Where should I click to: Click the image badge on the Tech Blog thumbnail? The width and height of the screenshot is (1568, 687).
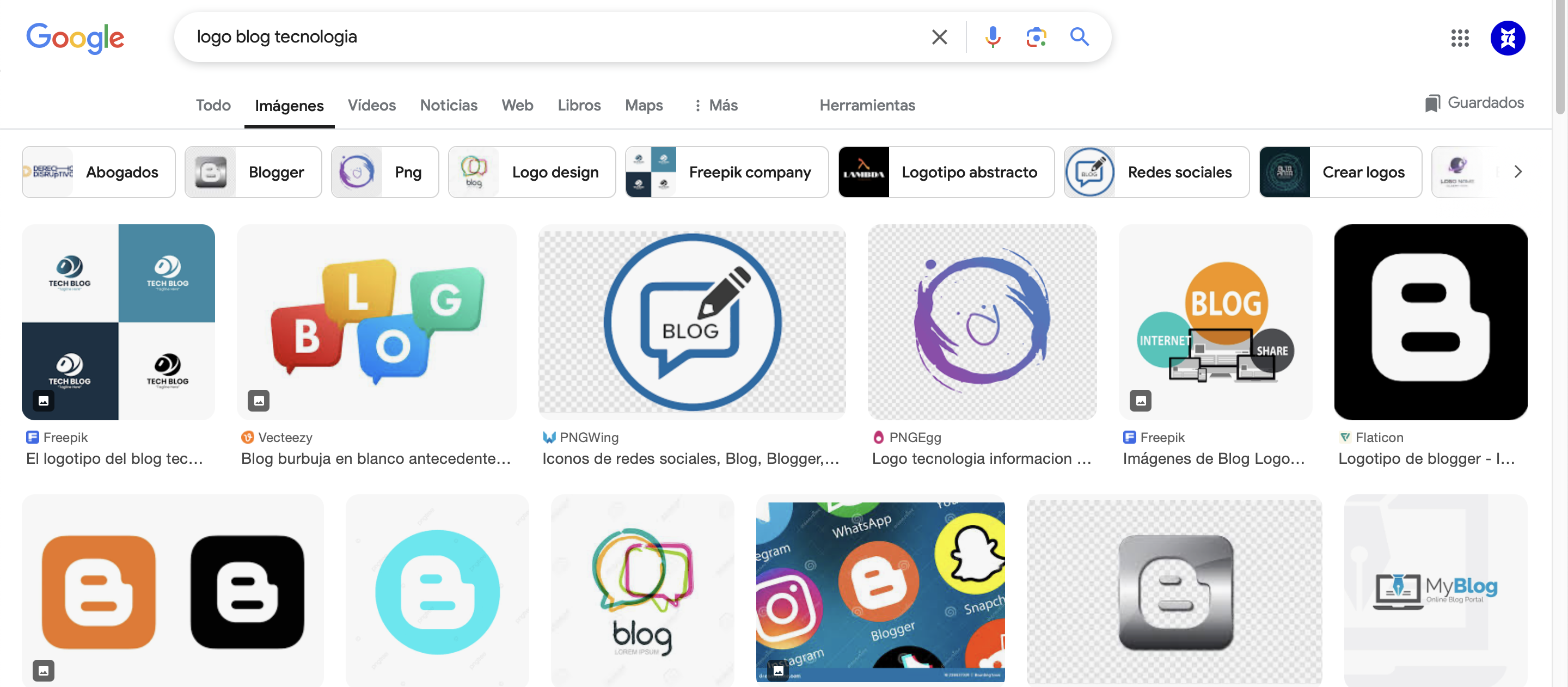[44, 401]
